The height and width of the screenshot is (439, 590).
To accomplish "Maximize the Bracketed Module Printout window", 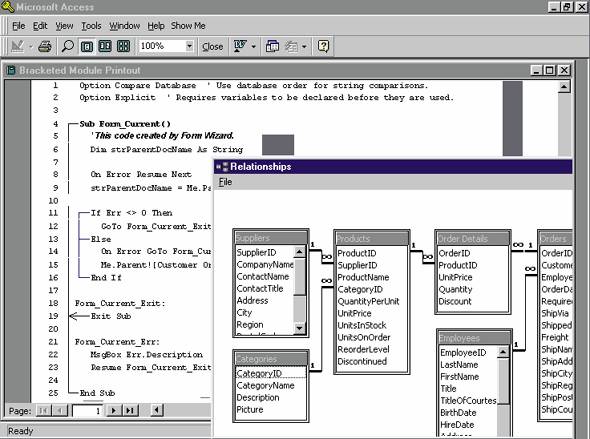I will 549,70.
